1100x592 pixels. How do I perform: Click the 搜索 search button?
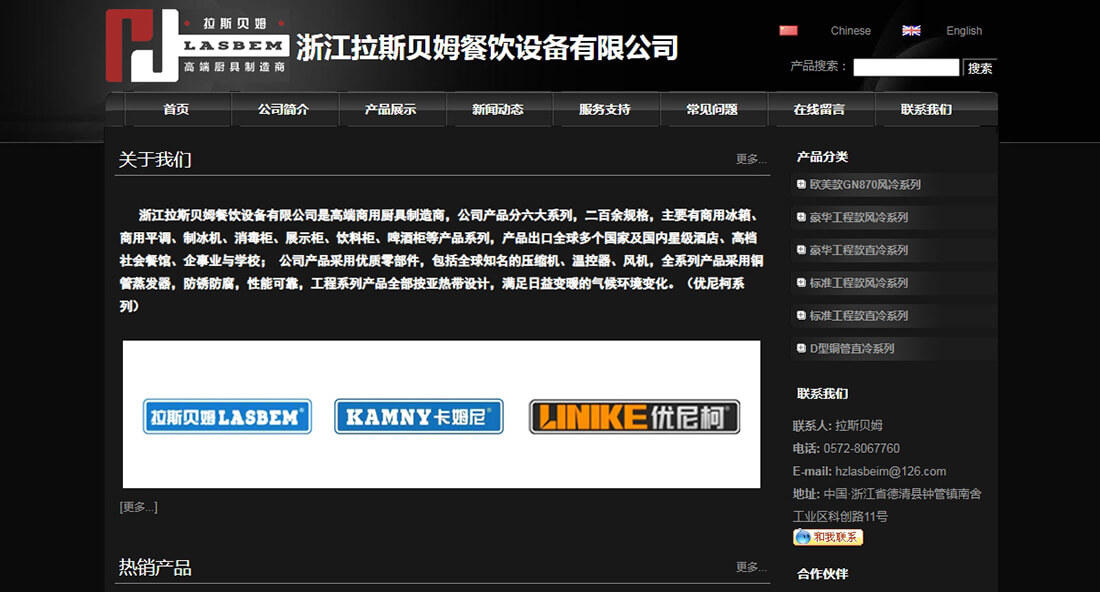(x=978, y=67)
